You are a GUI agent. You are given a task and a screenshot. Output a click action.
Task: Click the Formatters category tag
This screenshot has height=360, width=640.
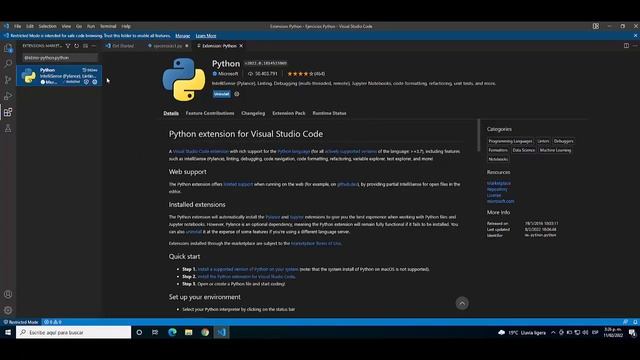pos(498,150)
